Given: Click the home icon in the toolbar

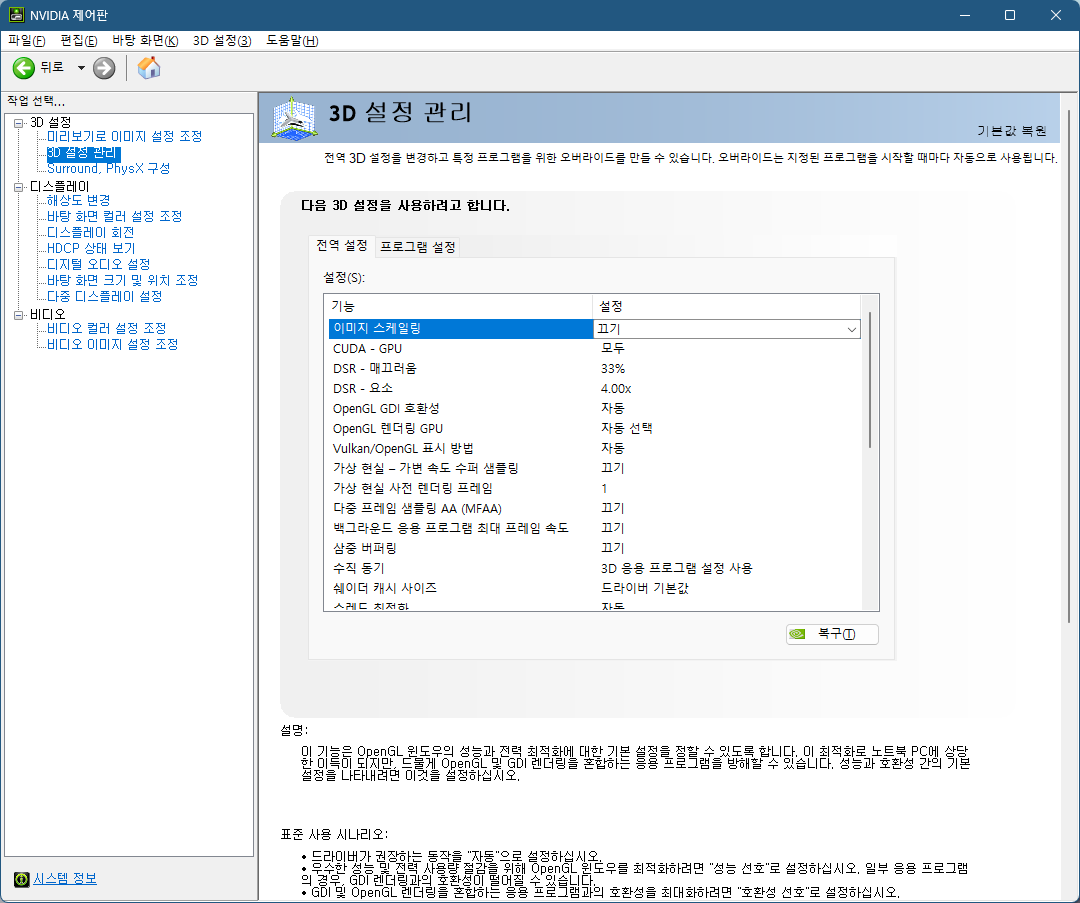Looking at the screenshot, I should pyautogui.click(x=149, y=68).
